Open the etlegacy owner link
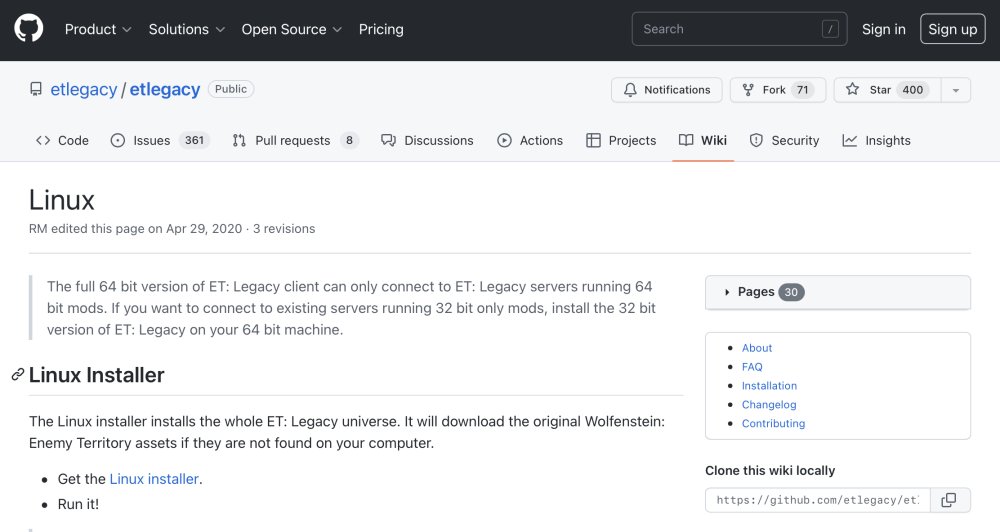The image size is (1000, 532). coord(84,89)
